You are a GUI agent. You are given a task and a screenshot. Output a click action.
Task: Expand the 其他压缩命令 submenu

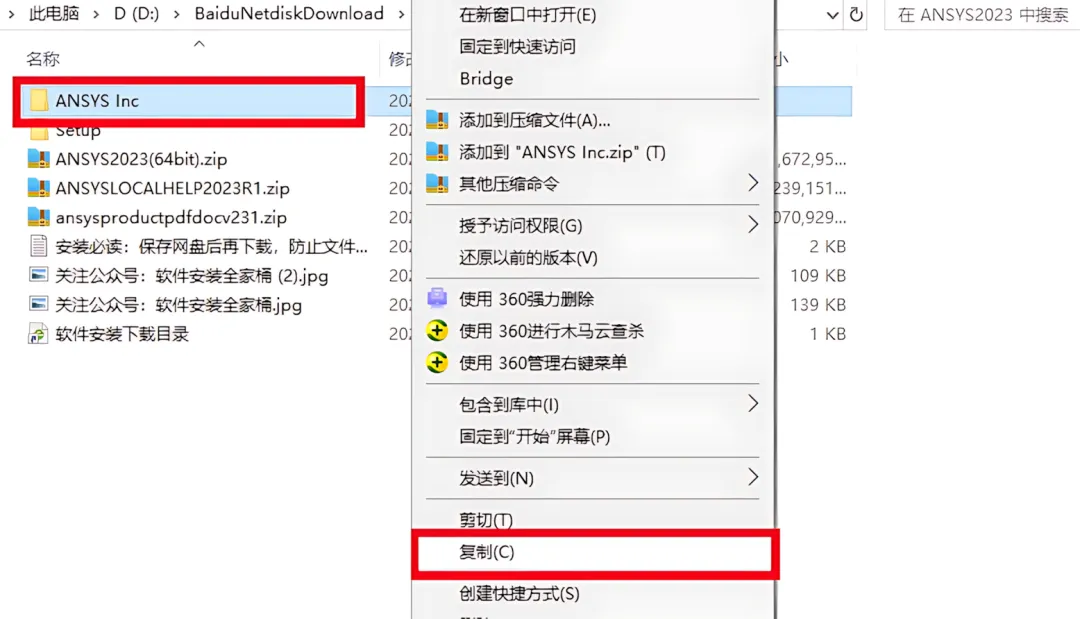[x=753, y=183]
